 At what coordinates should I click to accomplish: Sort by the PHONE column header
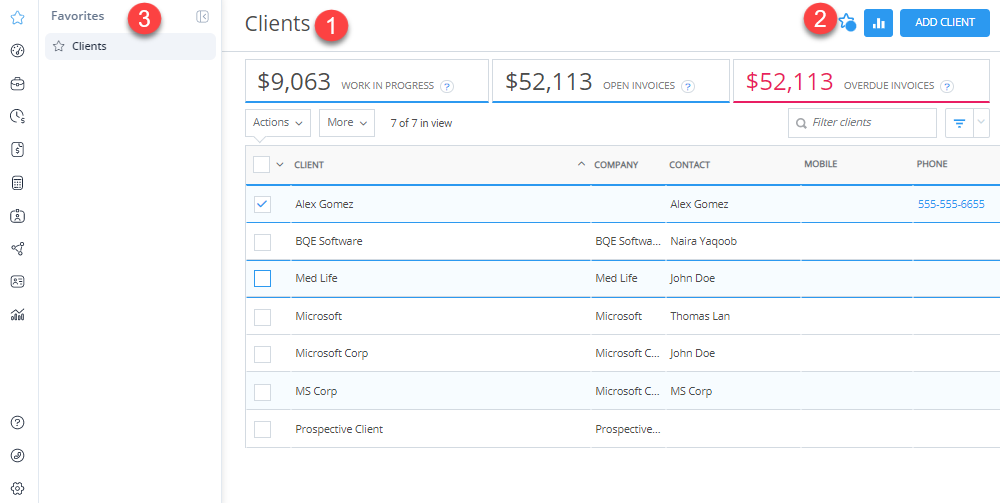point(932,164)
